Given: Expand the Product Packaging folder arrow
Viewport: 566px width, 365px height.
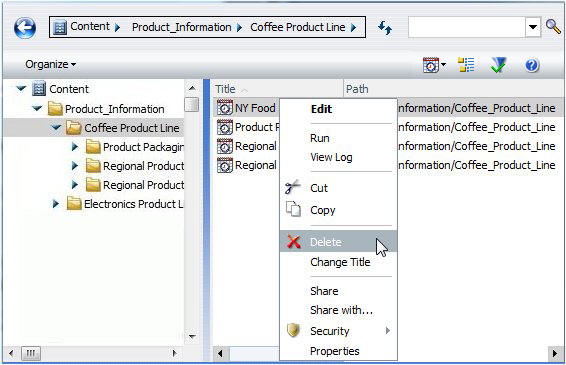Looking at the screenshot, I should pyautogui.click(x=75, y=147).
